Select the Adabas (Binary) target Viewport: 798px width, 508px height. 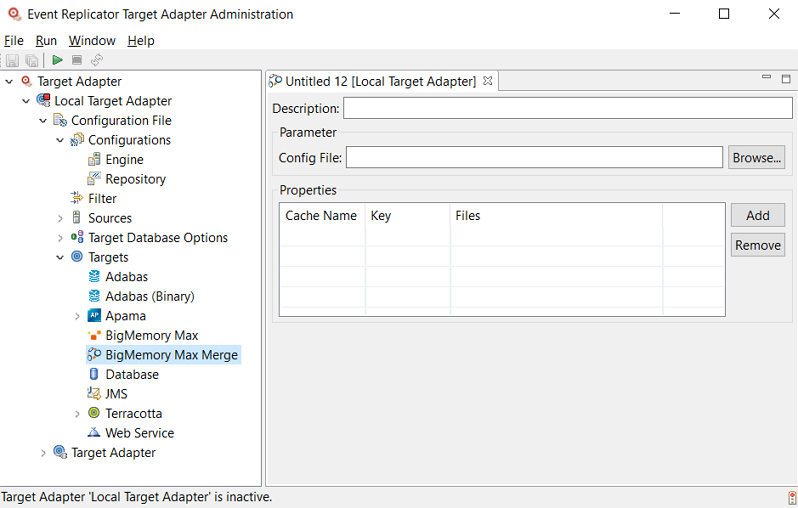149,296
